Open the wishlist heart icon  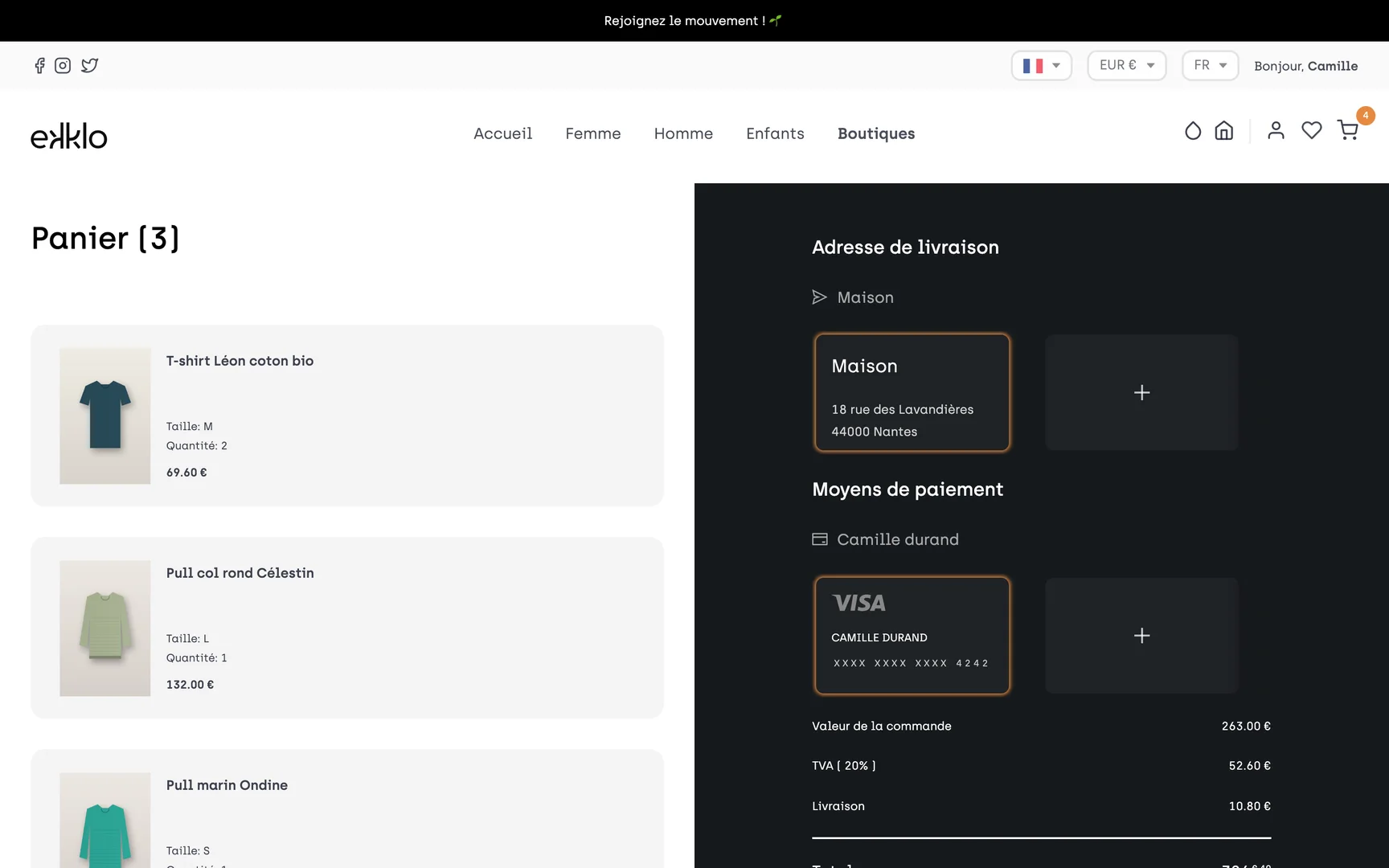(x=1312, y=131)
